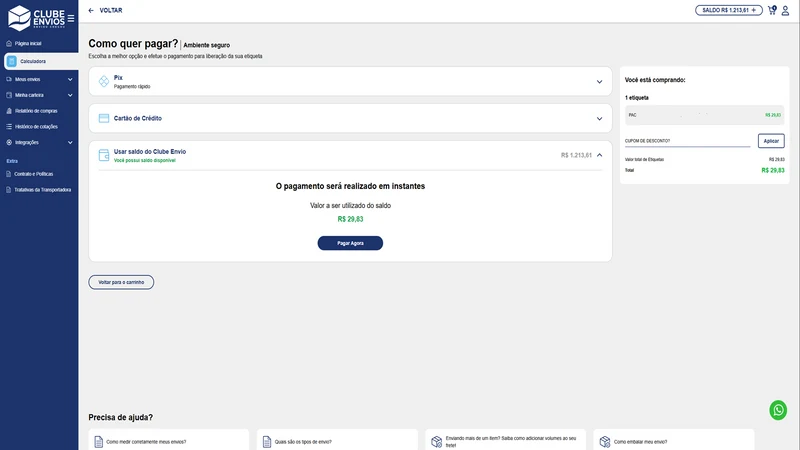Click the document icon for tipos de envio
Screen dimensions: 800x450
pos(267,442)
